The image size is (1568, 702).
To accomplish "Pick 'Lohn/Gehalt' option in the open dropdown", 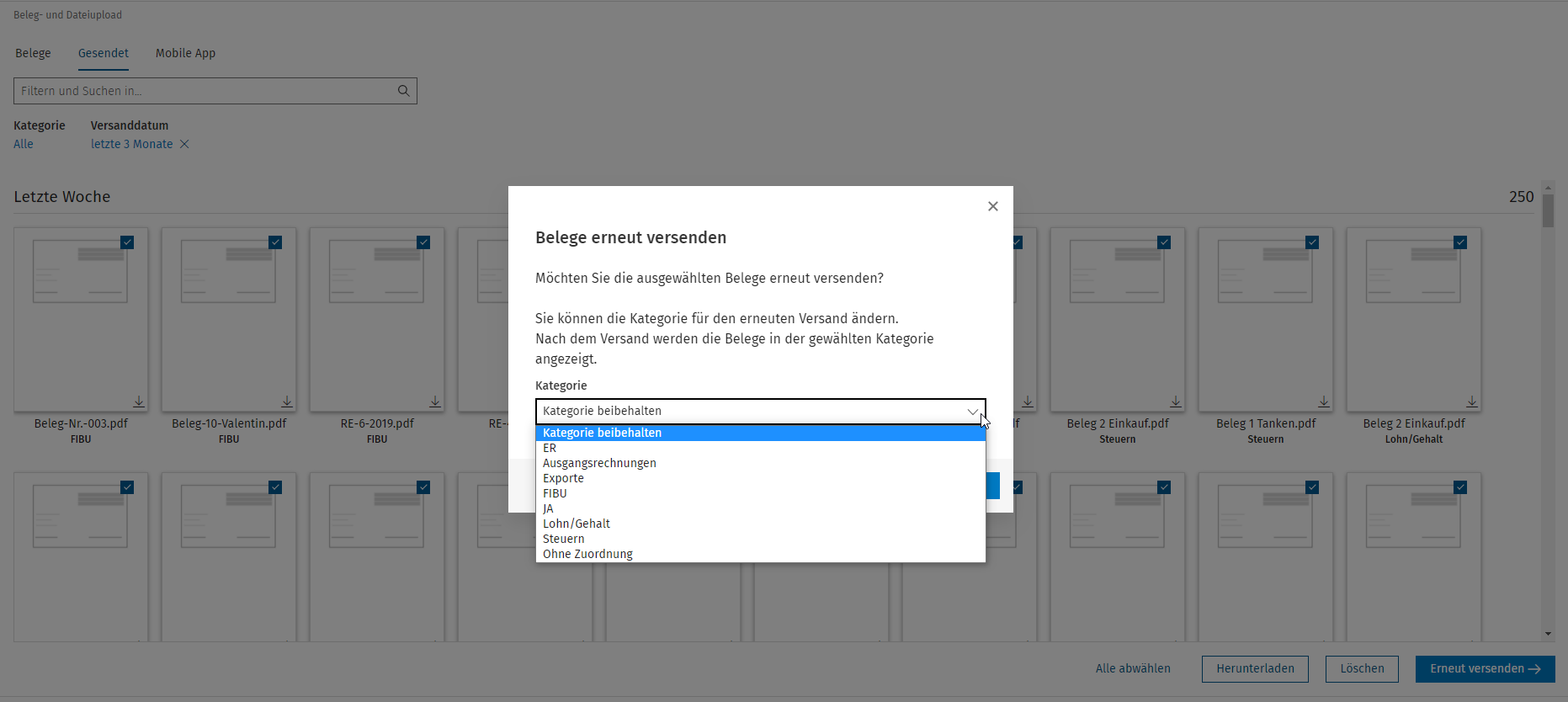I will tap(760, 524).
